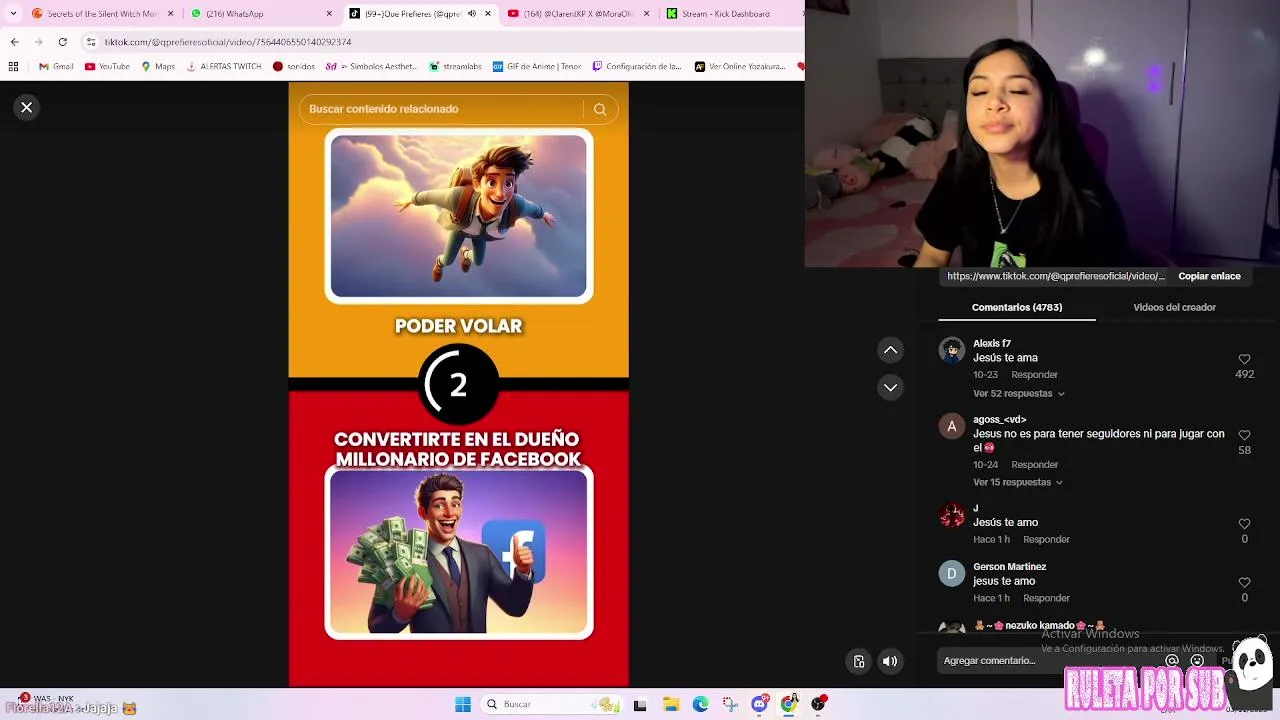Open Microsoft Edge from taskbar
This screenshot has height=720, width=1280.
[x=700, y=704]
